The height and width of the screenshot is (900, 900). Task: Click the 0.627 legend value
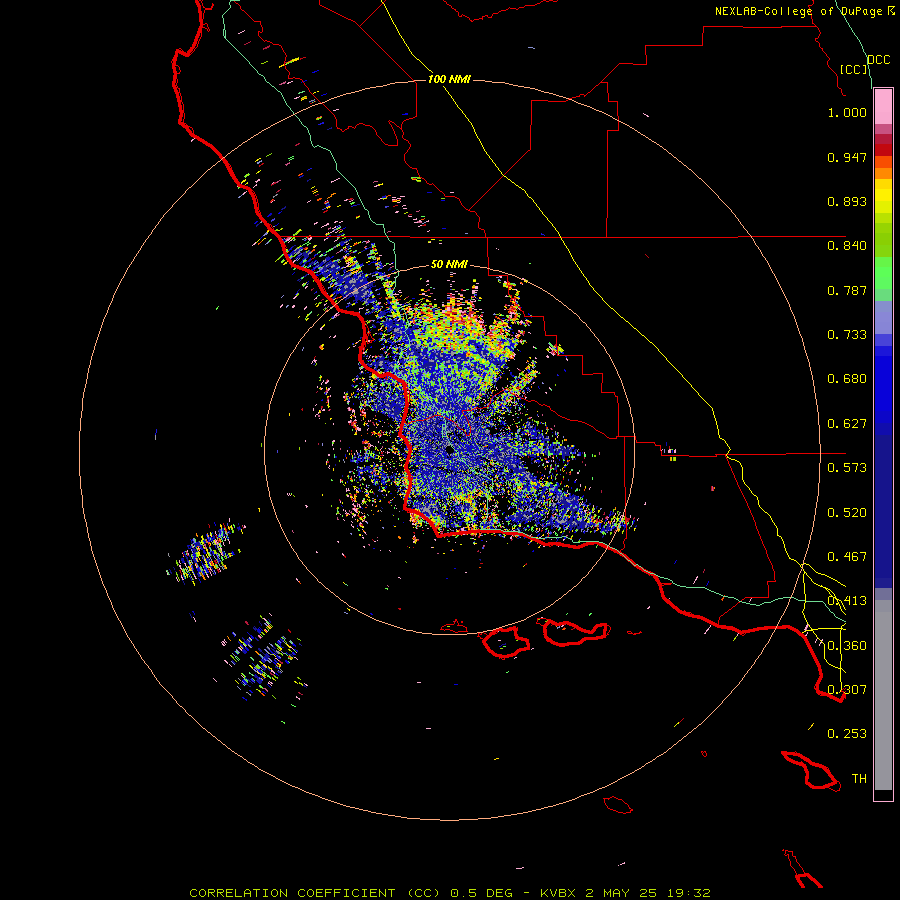tap(847, 424)
